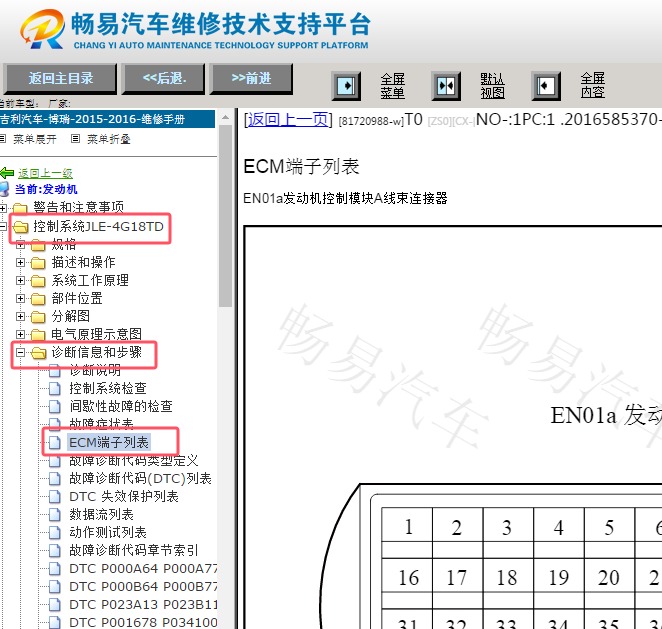Click the menu expand icon 菜单展开
Image resolution: width=662 pixels, height=629 pixels.
point(3,138)
